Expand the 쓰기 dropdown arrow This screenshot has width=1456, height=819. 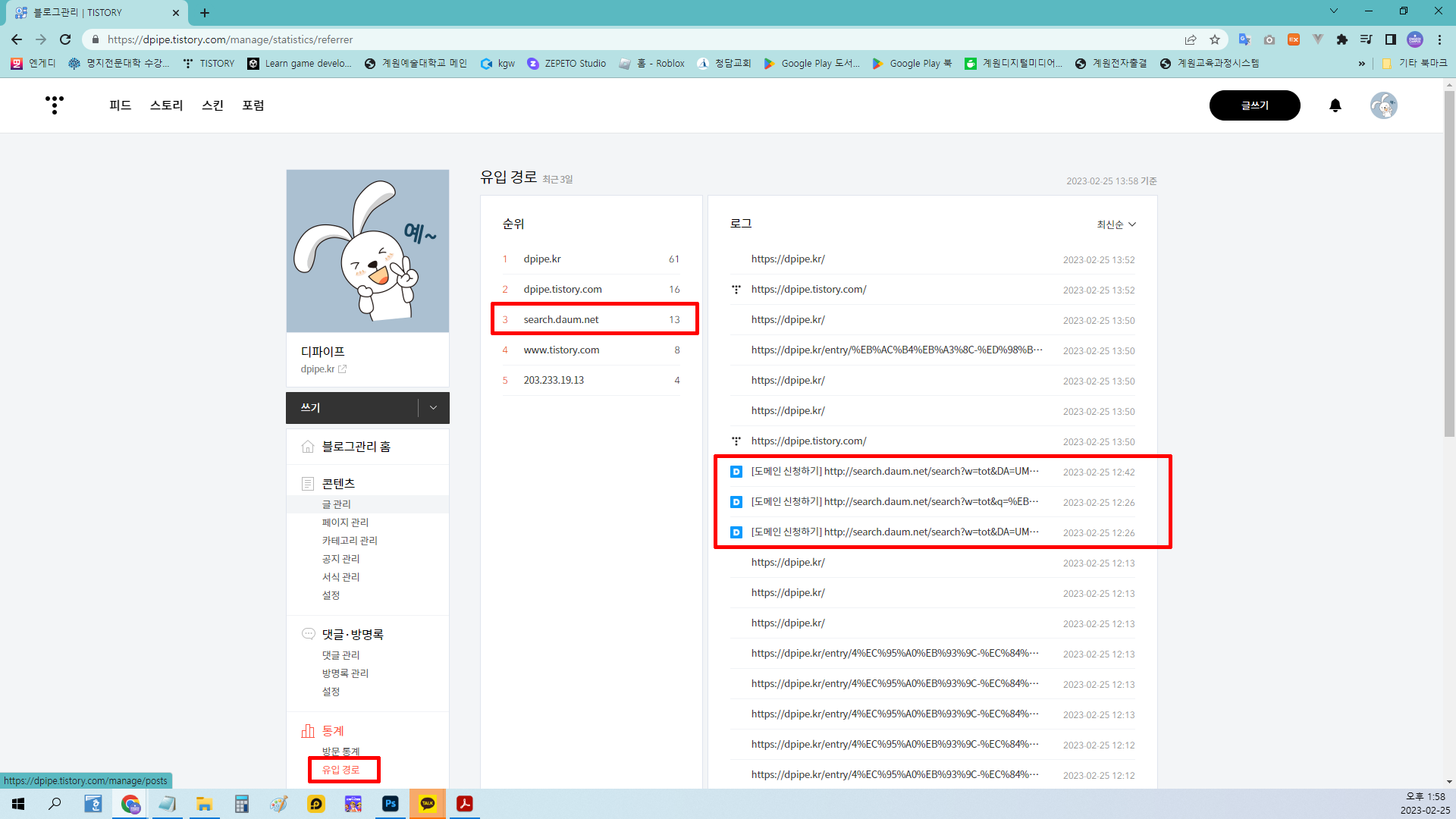coord(433,408)
